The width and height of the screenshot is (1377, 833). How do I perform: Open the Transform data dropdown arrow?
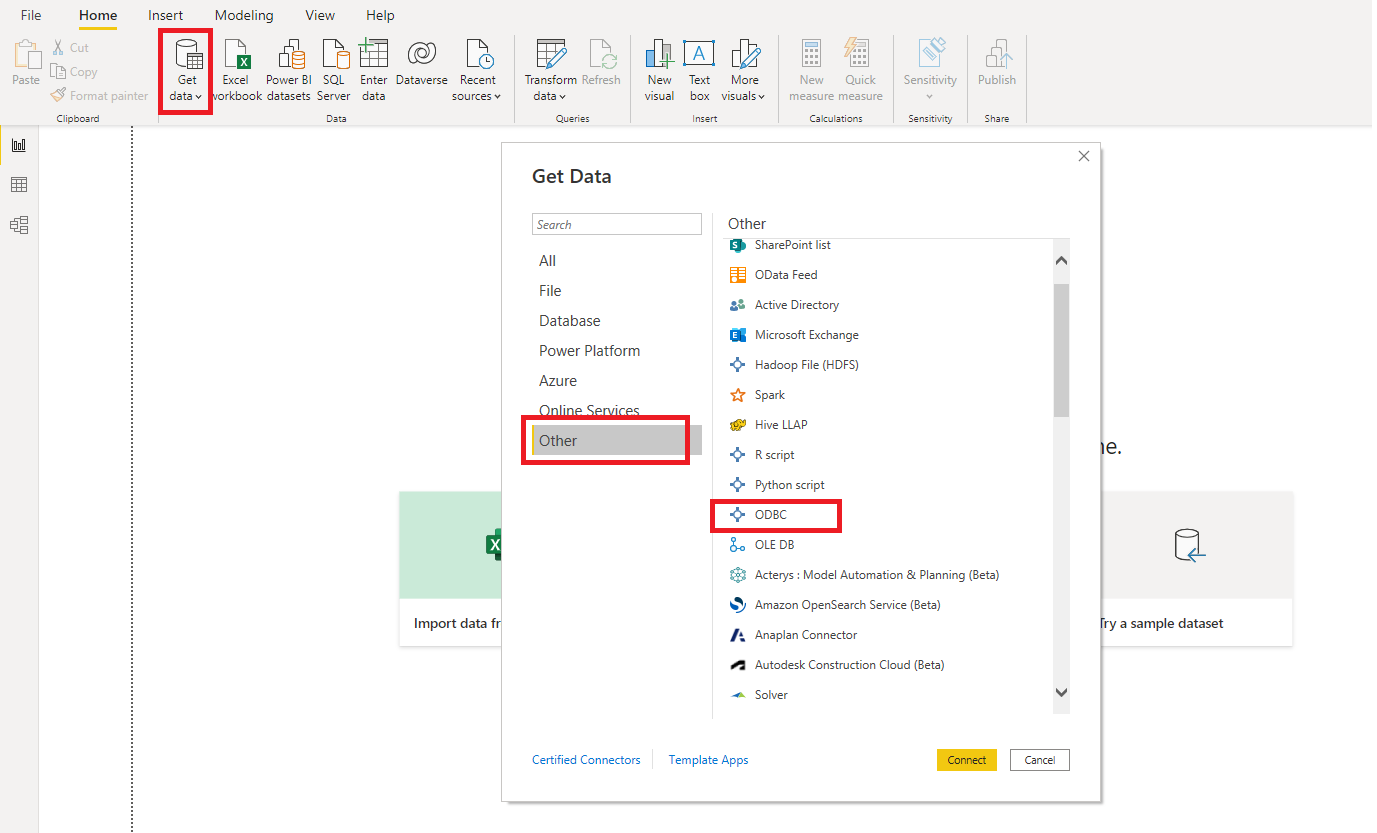(x=562, y=97)
